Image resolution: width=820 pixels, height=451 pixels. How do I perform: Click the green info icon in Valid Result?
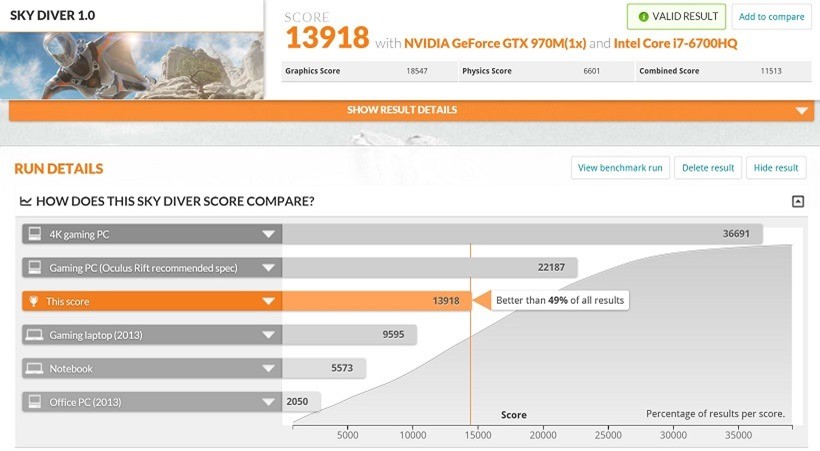643,17
